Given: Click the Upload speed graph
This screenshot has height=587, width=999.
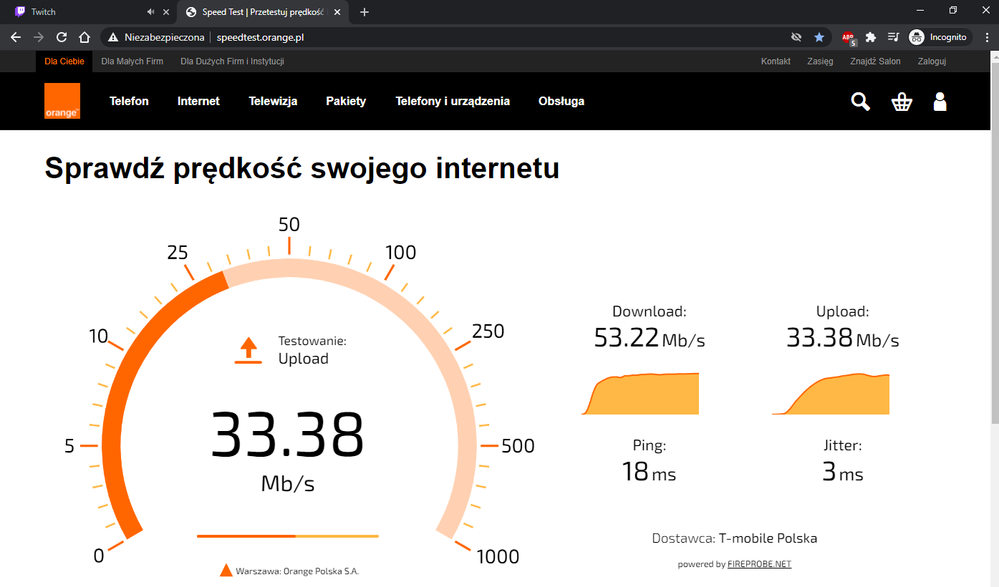Looking at the screenshot, I should click(831, 394).
